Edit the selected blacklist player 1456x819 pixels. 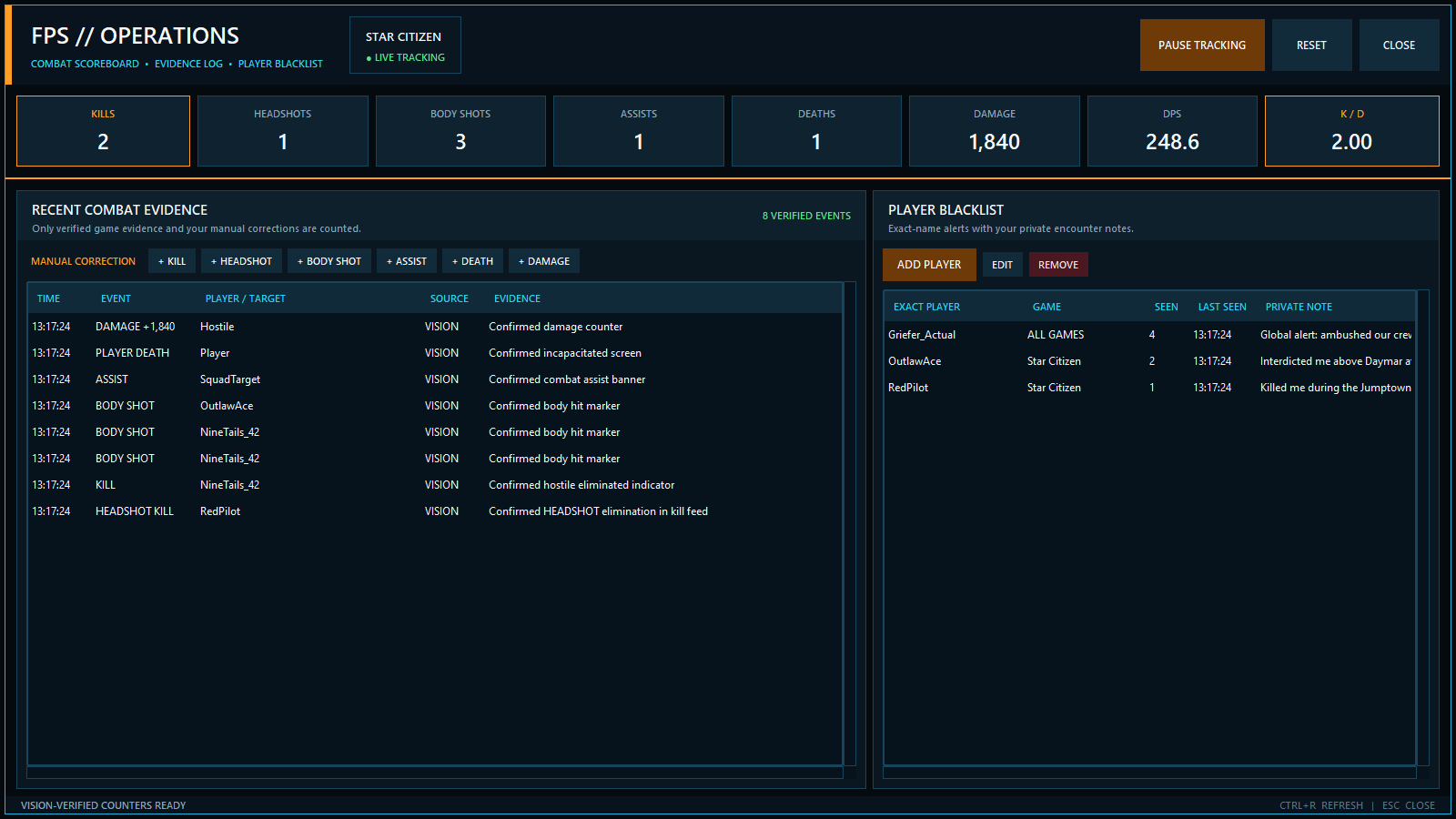1002,265
